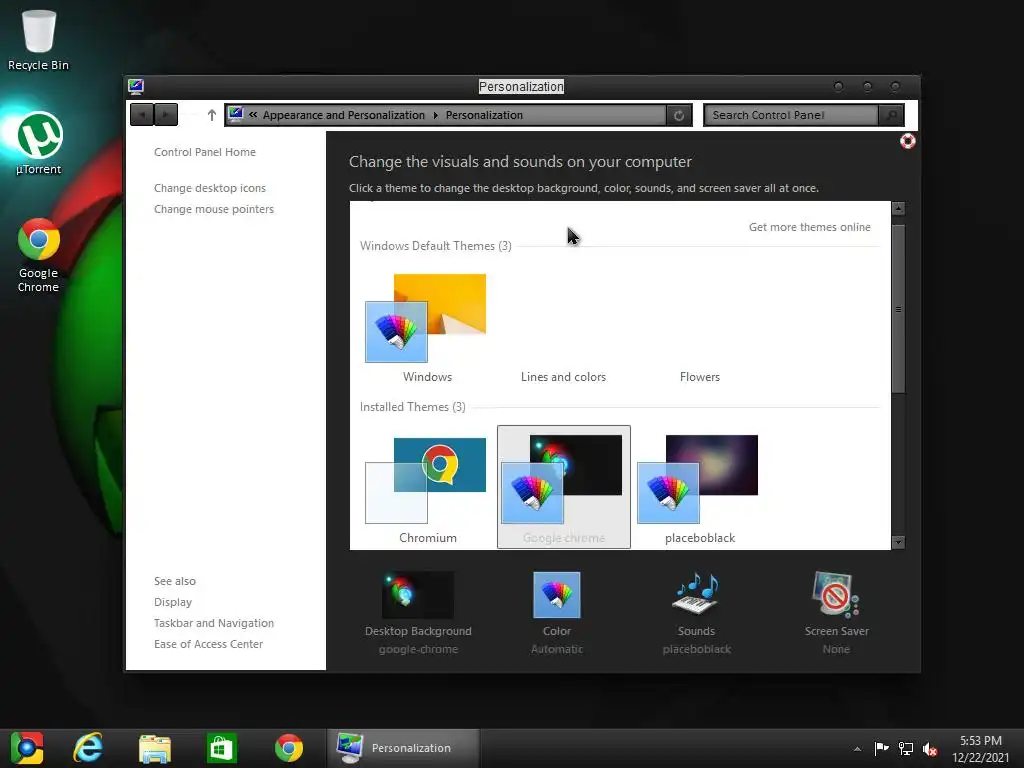The image size is (1024, 768).
Task: Open File Explorer from the taskbar
Action: (x=155, y=748)
